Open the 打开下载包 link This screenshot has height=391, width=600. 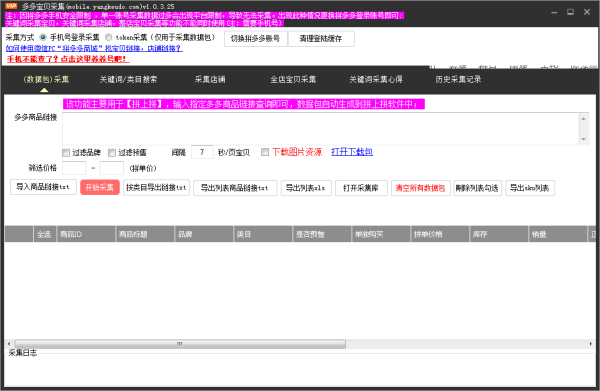point(352,152)
